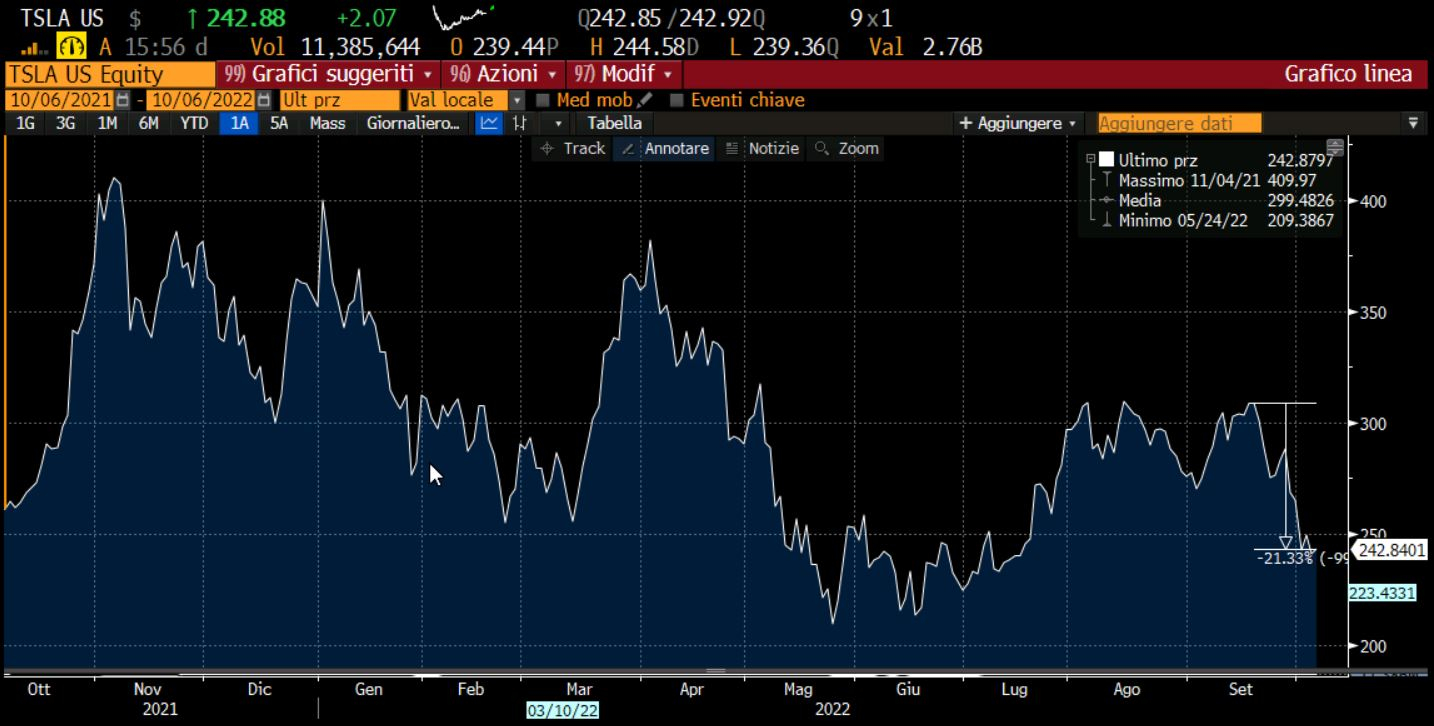Select the 1G time range tab
This screenshot has height=726, width=1434.
pos(26,123)
